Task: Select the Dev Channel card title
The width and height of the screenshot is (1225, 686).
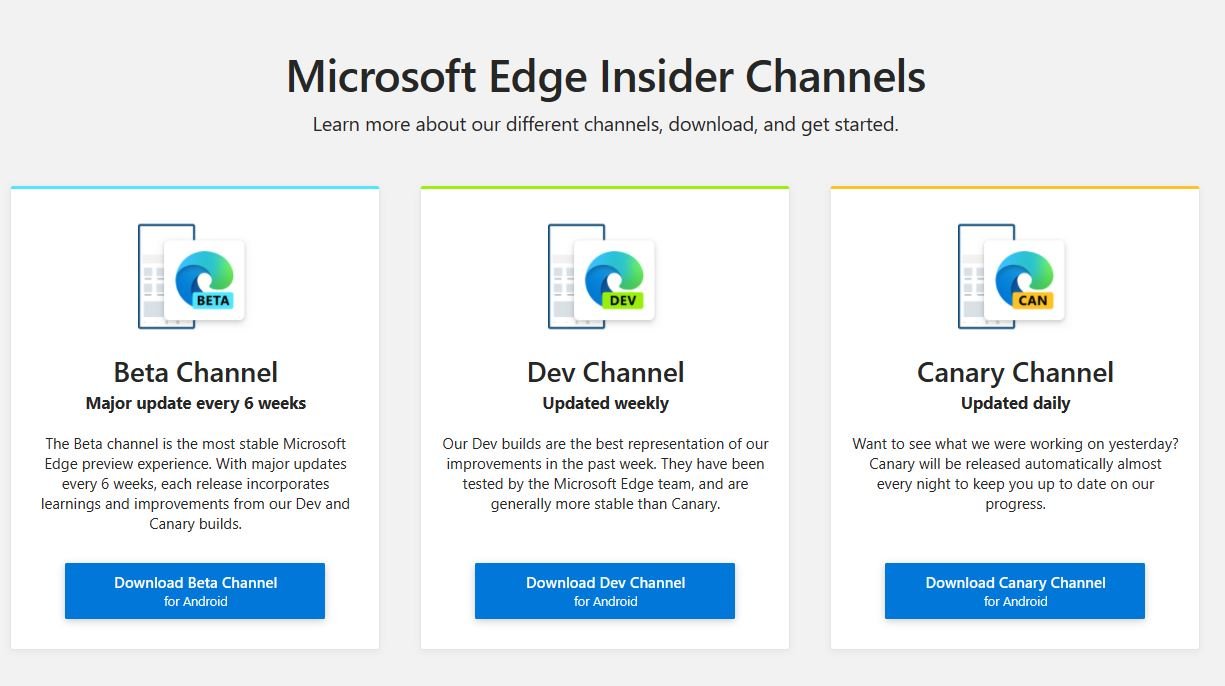Action: coord(605,373)
